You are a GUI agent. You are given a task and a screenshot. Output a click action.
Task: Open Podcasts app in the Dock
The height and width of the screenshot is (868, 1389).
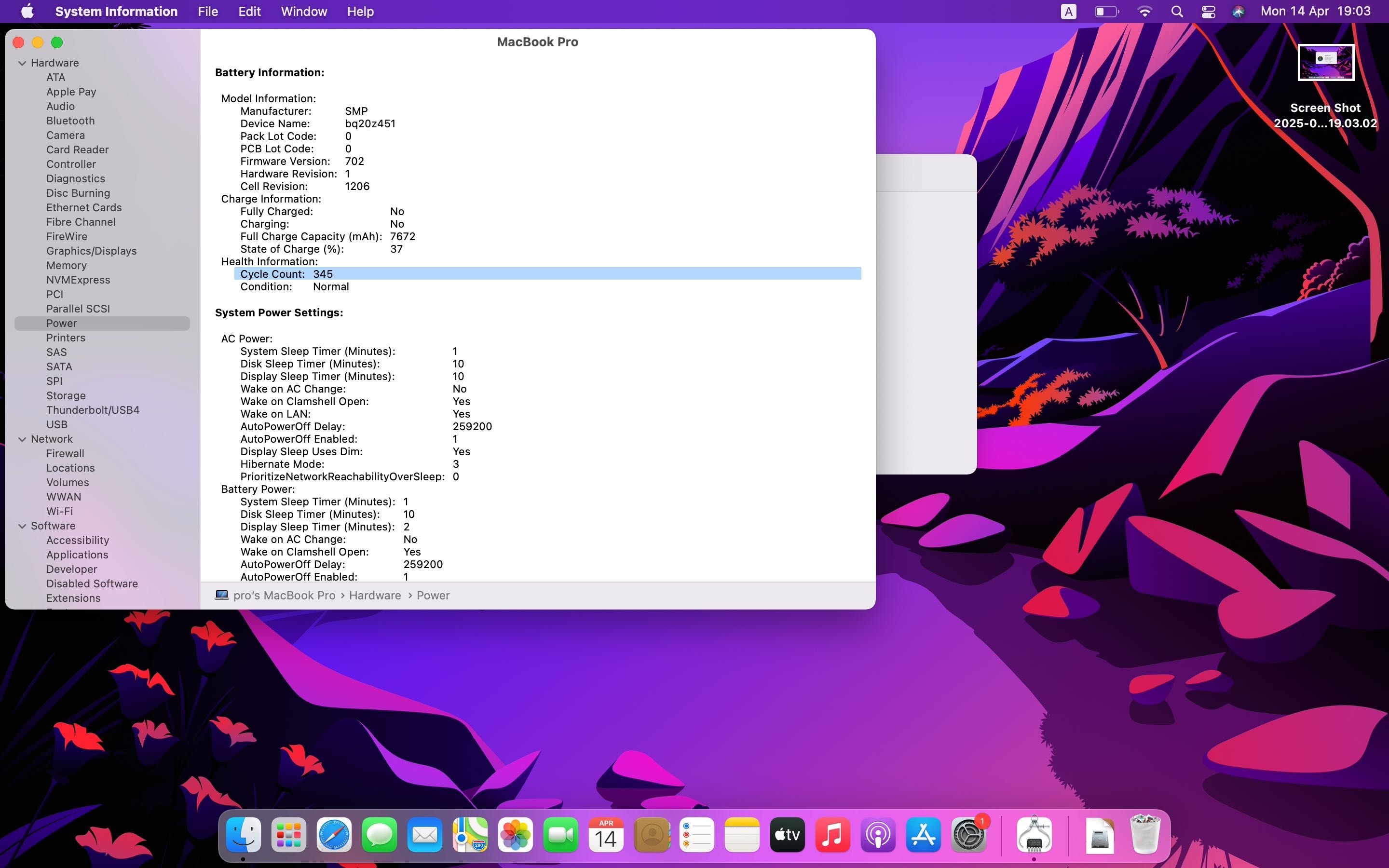pyautogui.click(x=878, y=835)
